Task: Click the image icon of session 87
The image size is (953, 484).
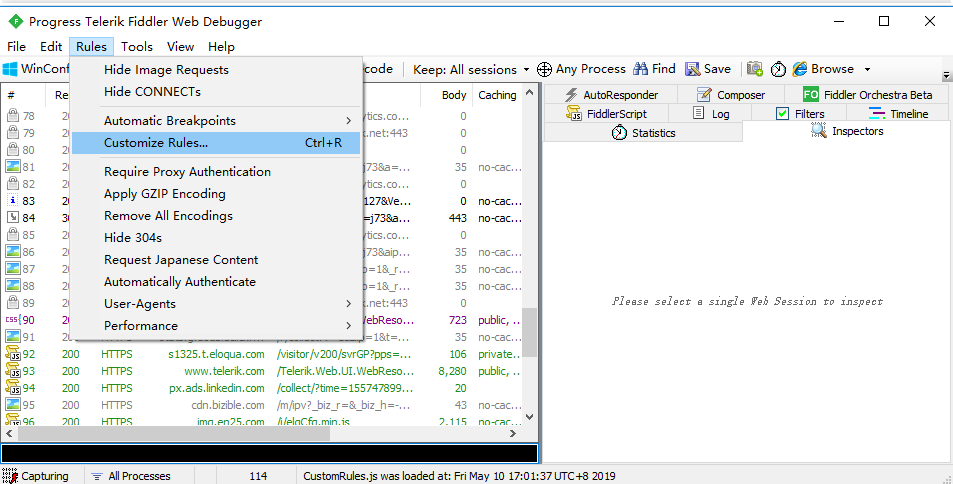Action: click(13, 269)
